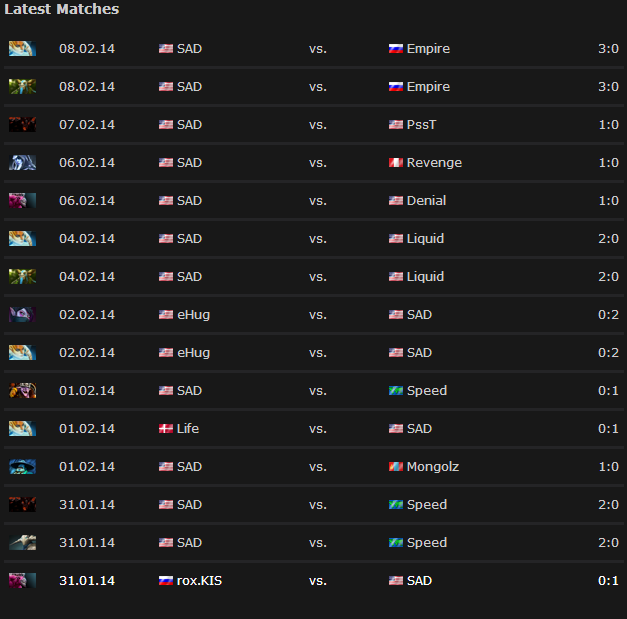The width and height of the screenshot is (627, 619).
Task: Click the Latest Matches heading
Action: (61, 9)
